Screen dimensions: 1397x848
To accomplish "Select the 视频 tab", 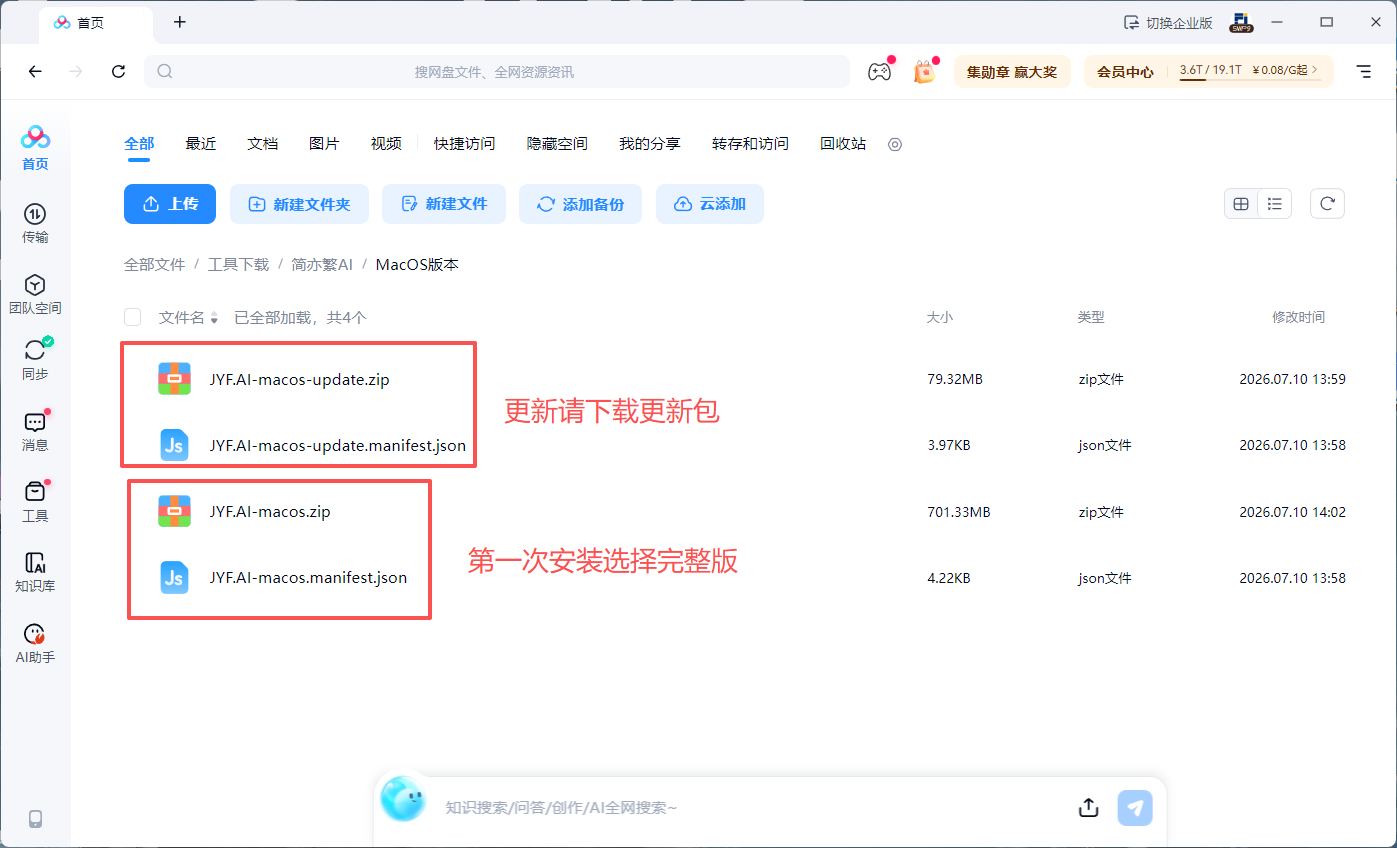I will 386,144.
